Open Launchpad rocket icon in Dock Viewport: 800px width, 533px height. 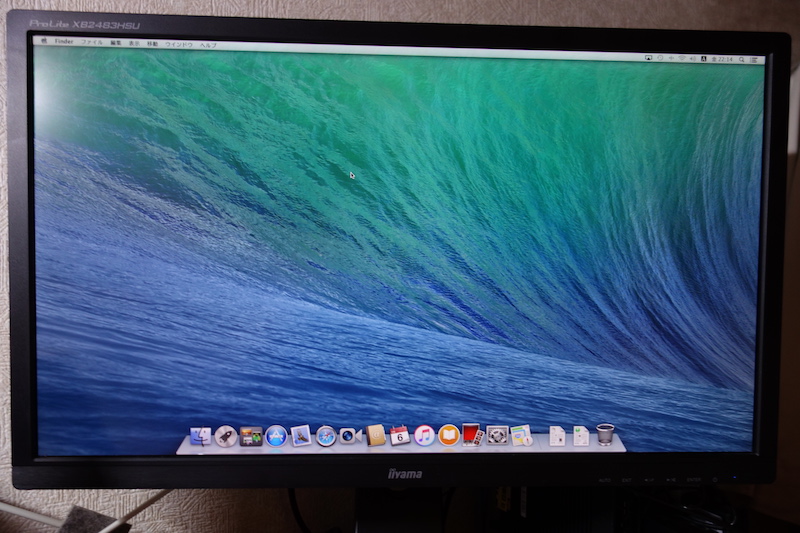[226, 437]
